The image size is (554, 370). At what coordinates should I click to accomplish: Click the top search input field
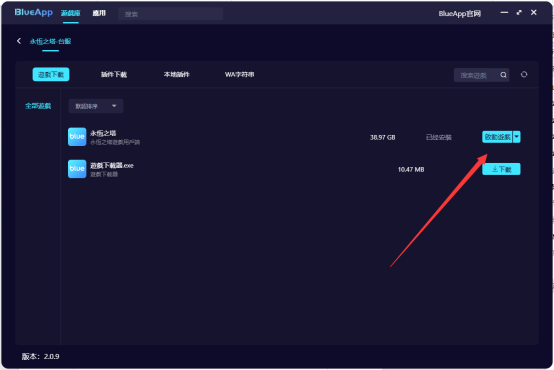tap(170, 14)
